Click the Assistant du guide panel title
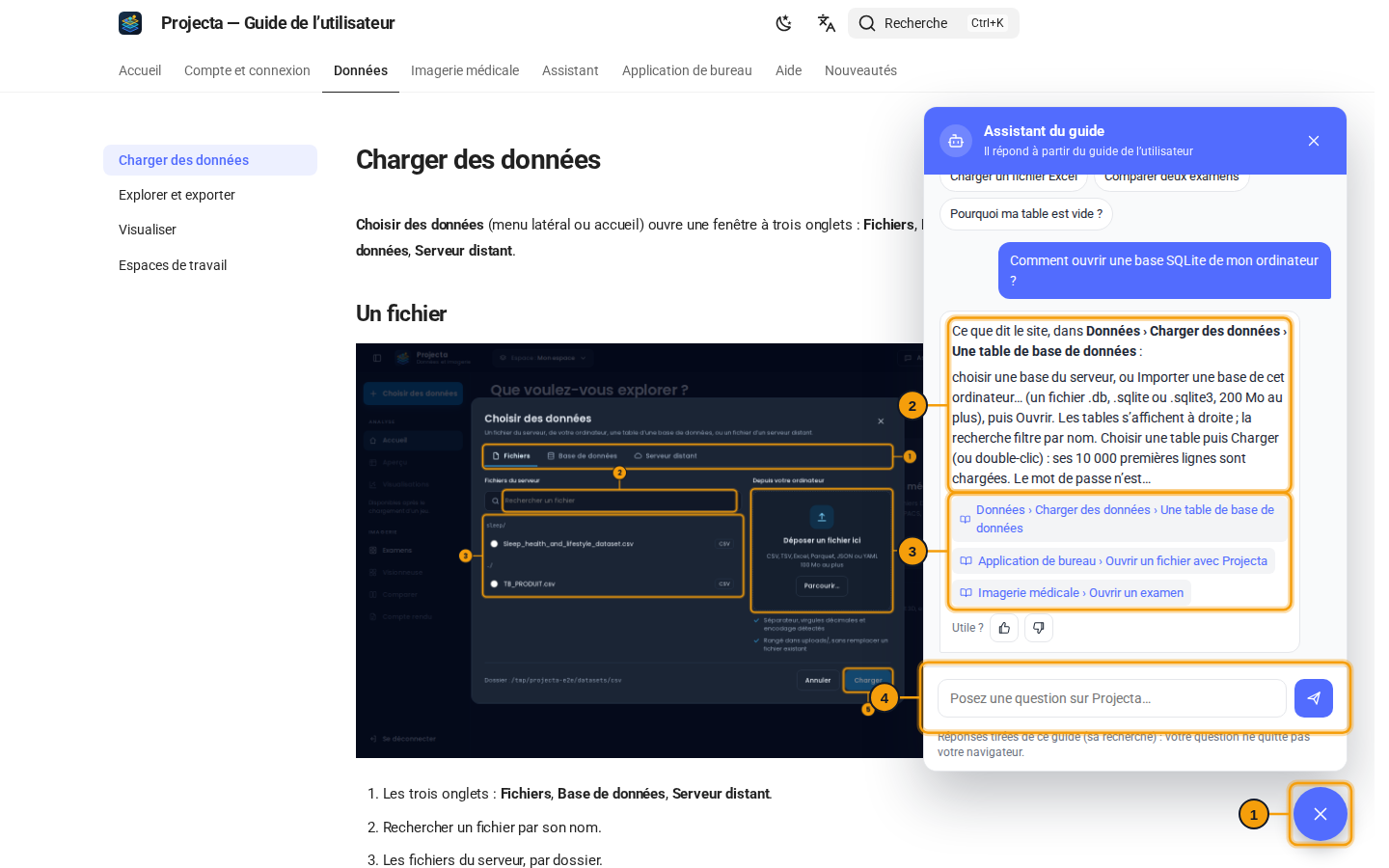The image size is (1389, 868). coord(1044,131)
